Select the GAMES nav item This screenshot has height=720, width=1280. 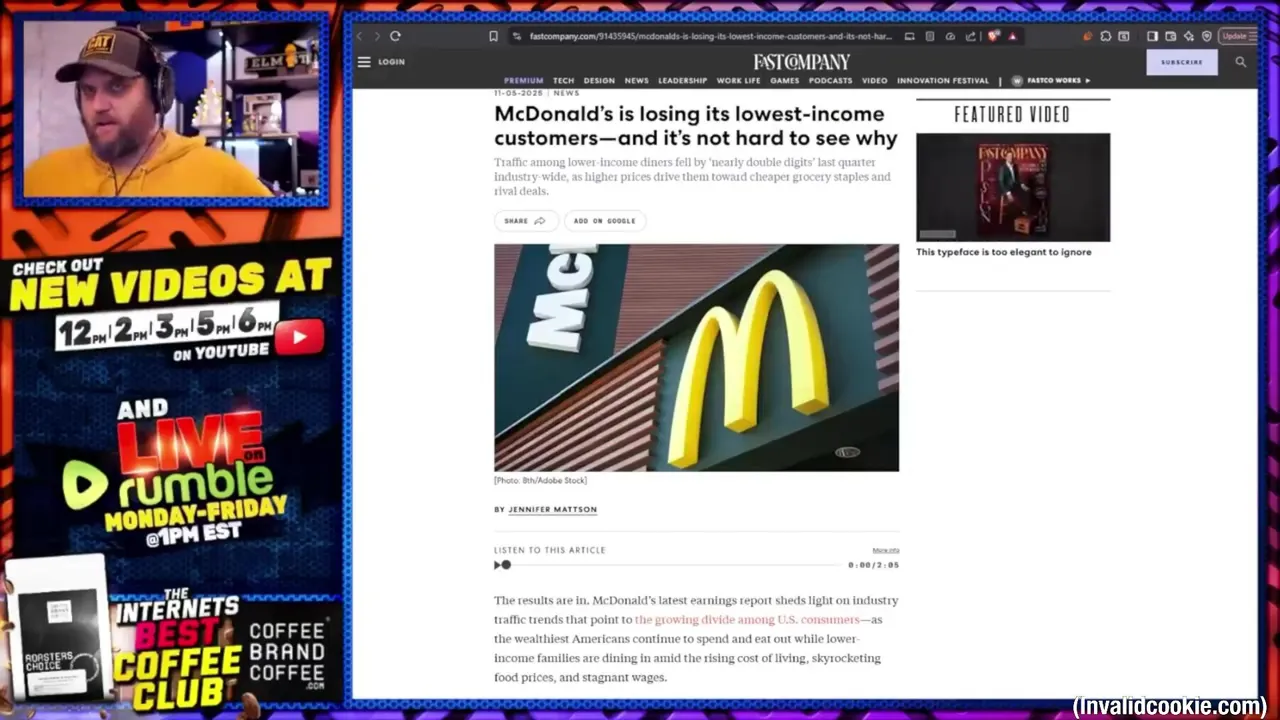click(x=785, y=81)
